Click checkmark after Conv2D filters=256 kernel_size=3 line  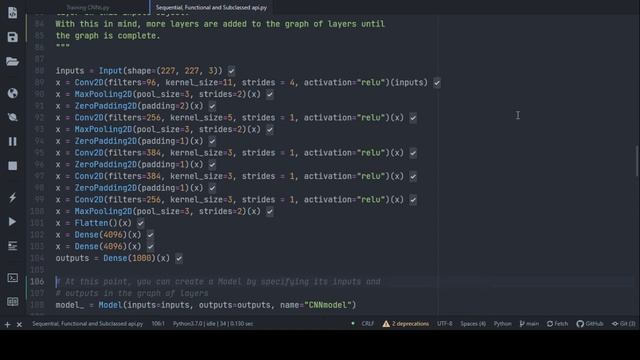point(413,200)
